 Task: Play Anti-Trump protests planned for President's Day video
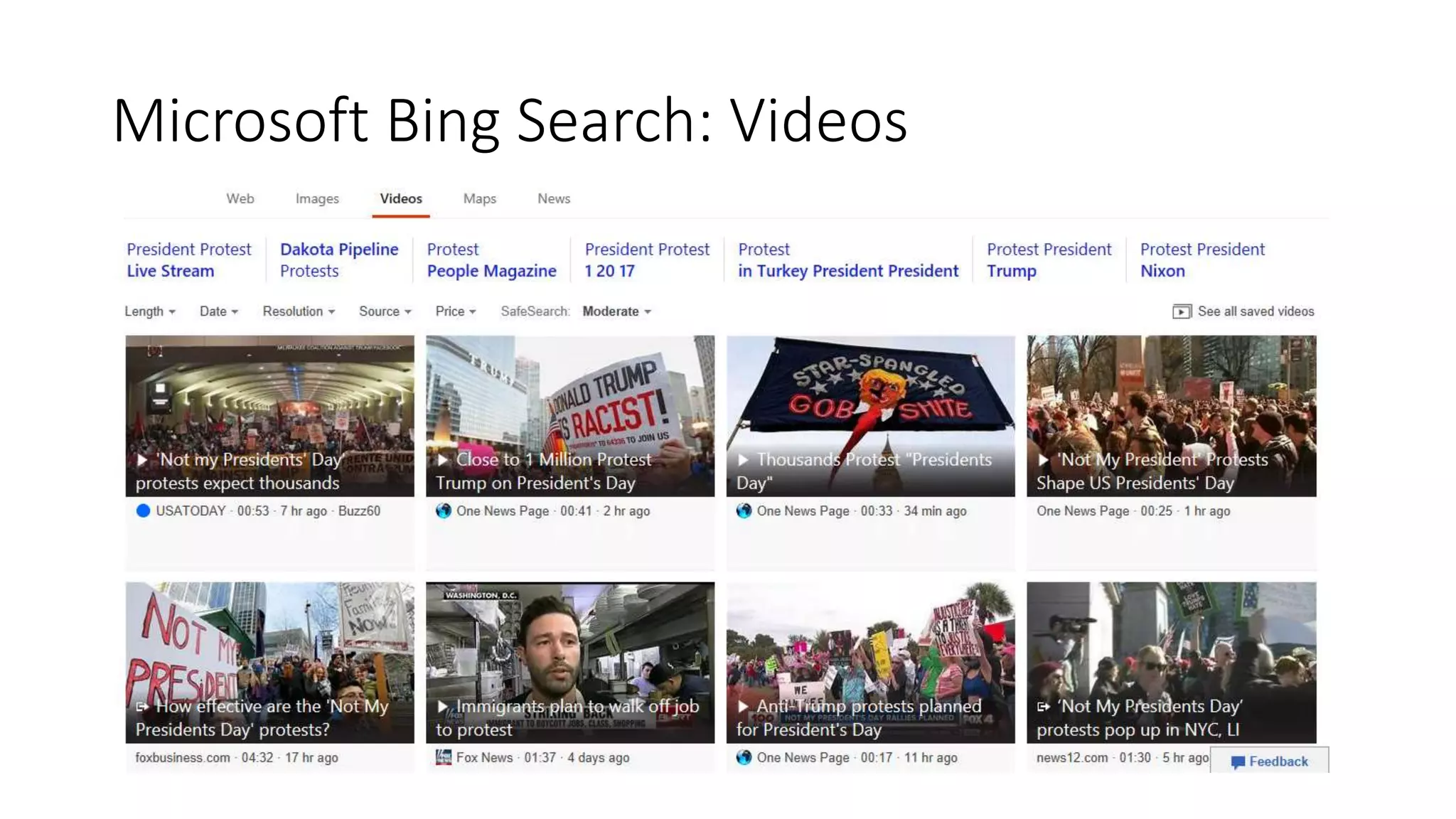(871, 663)
